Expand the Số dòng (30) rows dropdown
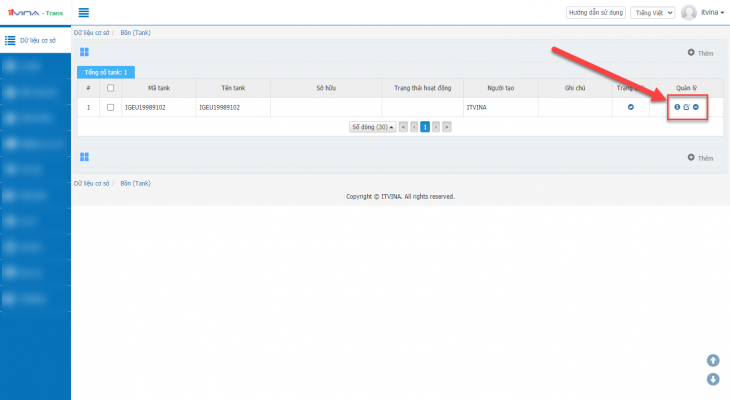Screen dimensions: 730x400 click(371, 127)
